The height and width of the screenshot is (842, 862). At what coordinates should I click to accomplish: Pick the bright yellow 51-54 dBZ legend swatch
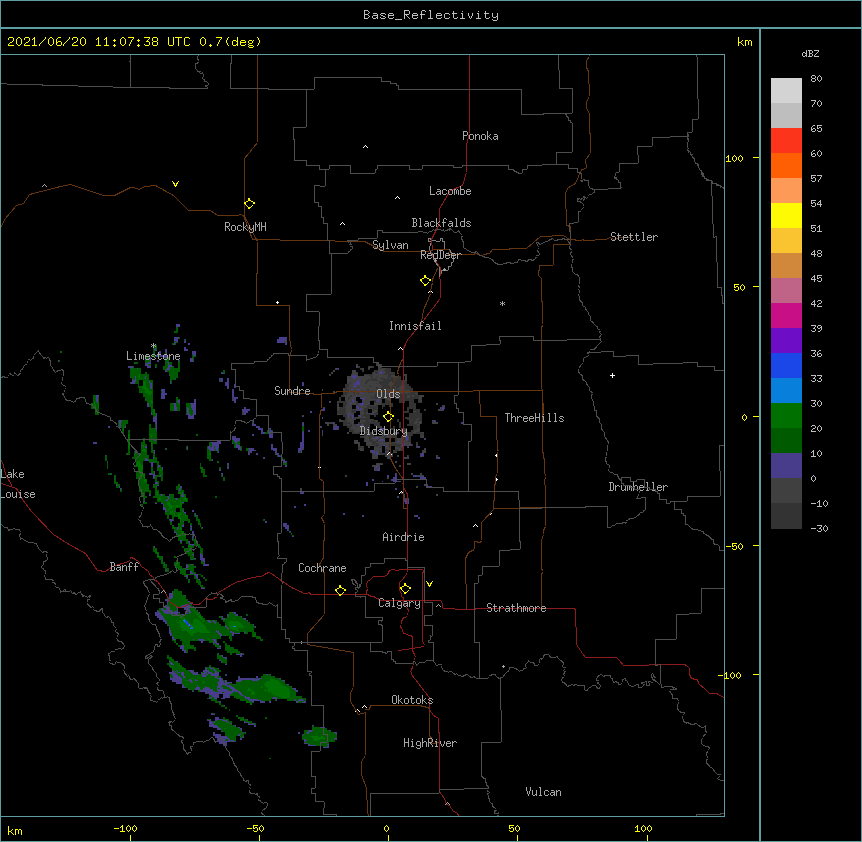(x=786, y=215)
